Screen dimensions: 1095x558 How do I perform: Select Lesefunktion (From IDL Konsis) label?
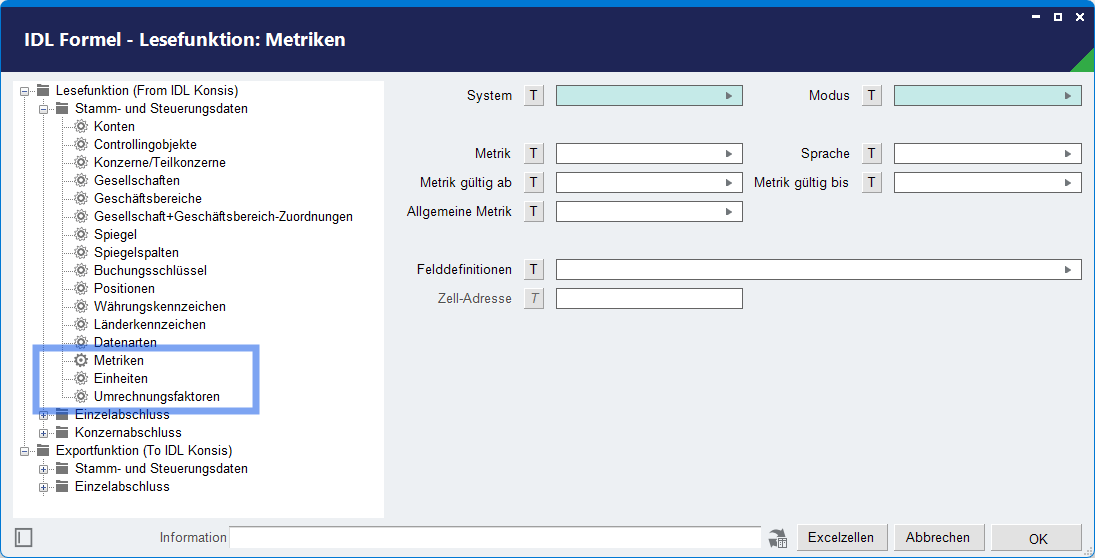tap(147, 90)
